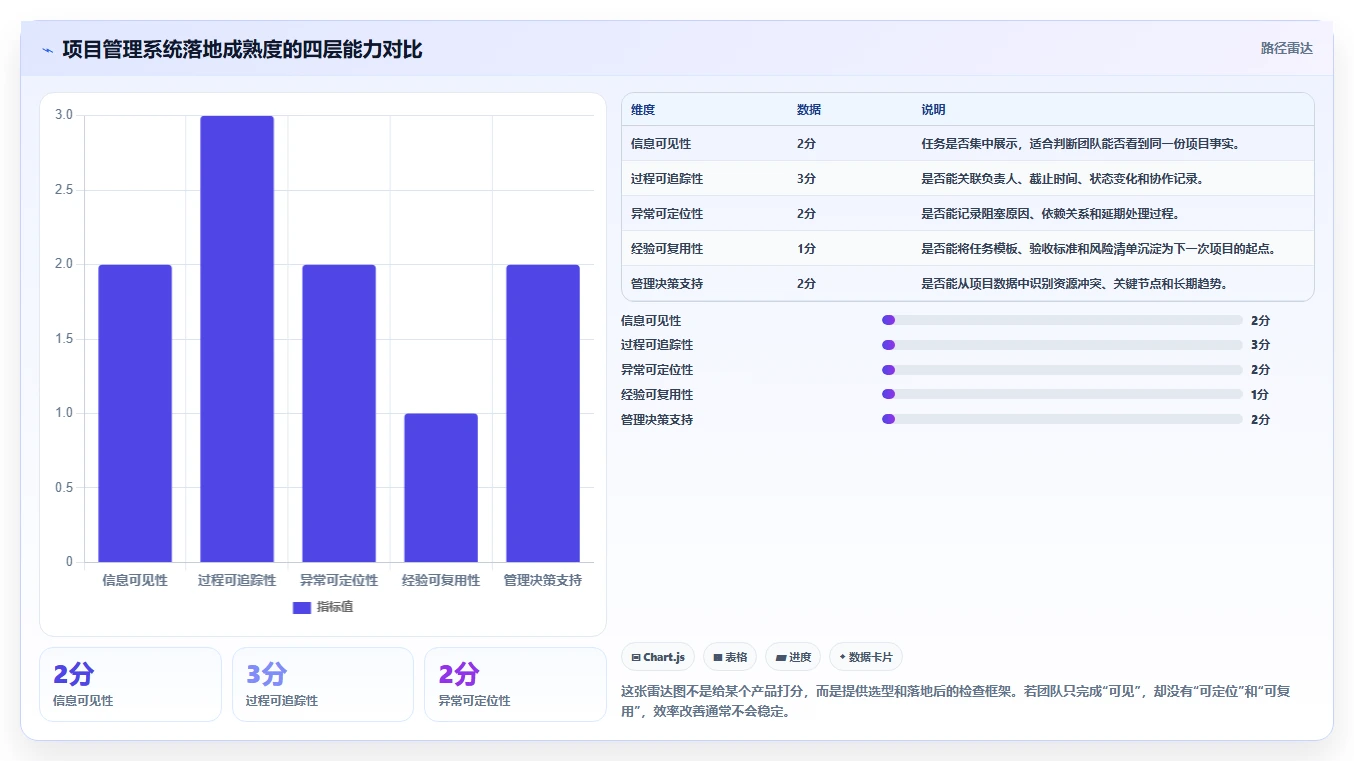1354x761 pixels.
Task: Click the 数据卡片 tag chip
Action: [x=865, y=657]
